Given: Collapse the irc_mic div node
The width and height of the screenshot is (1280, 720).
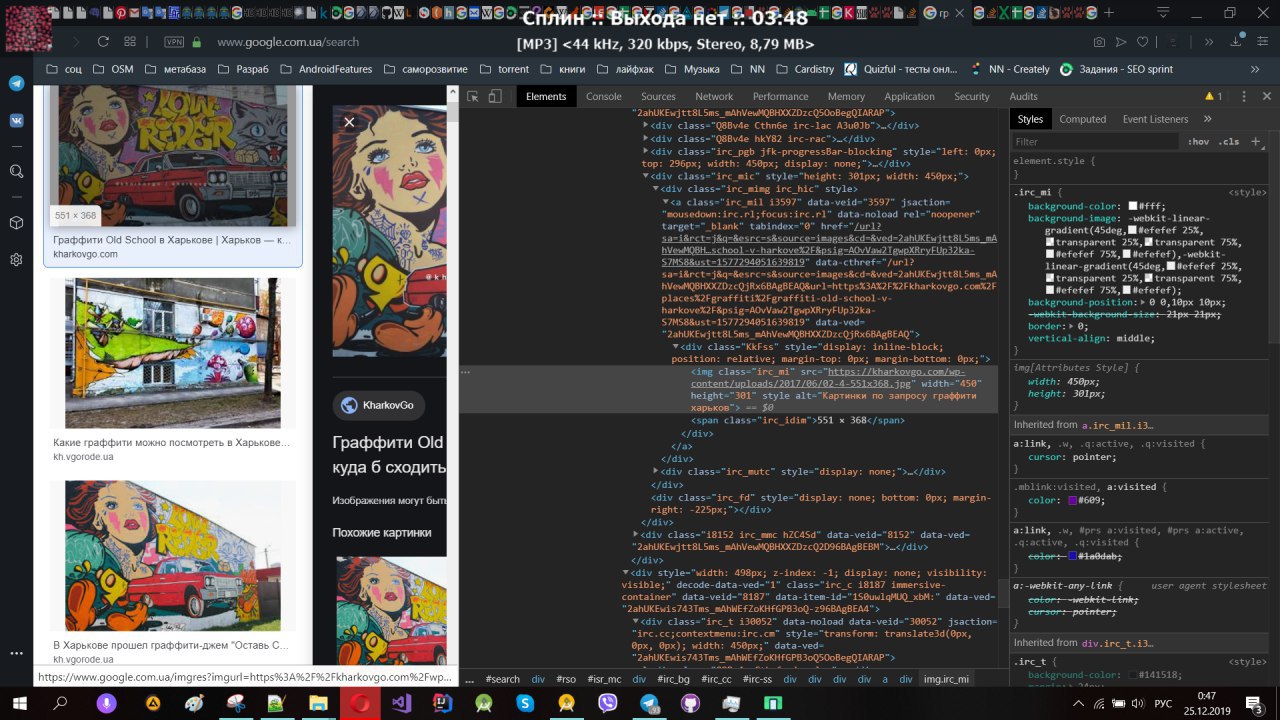Looking at the screenshot, I should point(646,176).
